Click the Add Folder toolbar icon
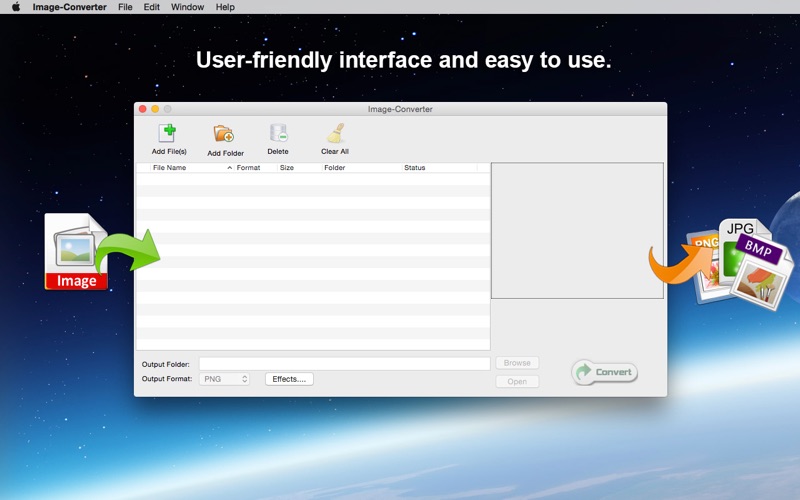 point(224,134)
